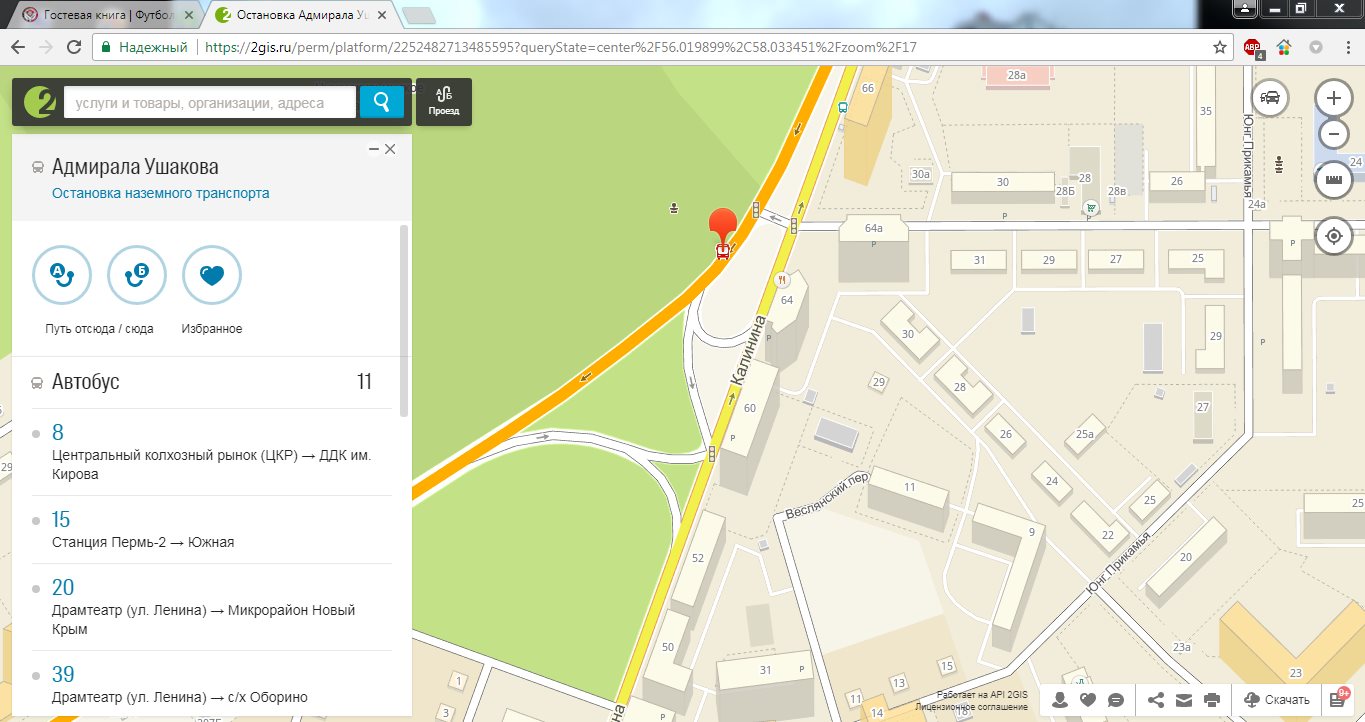Viewport: 1365px width, 722px height.
Task: Add the stop to Избранное favorites
Action: [212, 275]
